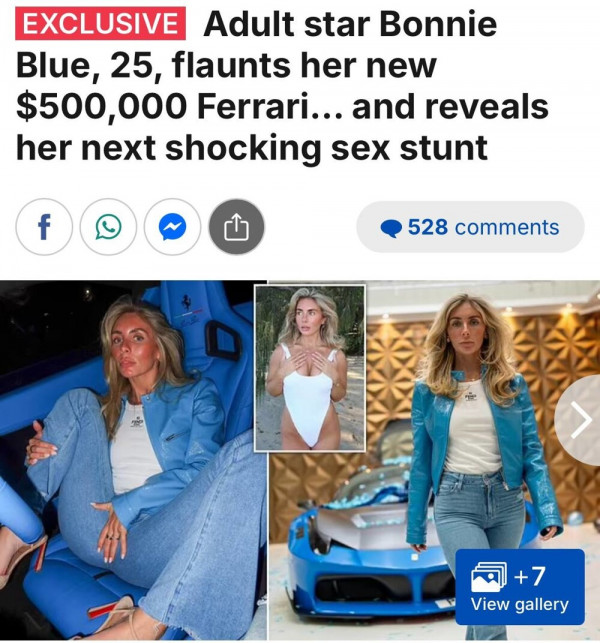Image resolution: width=600 pixels, height=643 pixels.
Task: Share the article via WhatsApp
Action: point(108,227)
